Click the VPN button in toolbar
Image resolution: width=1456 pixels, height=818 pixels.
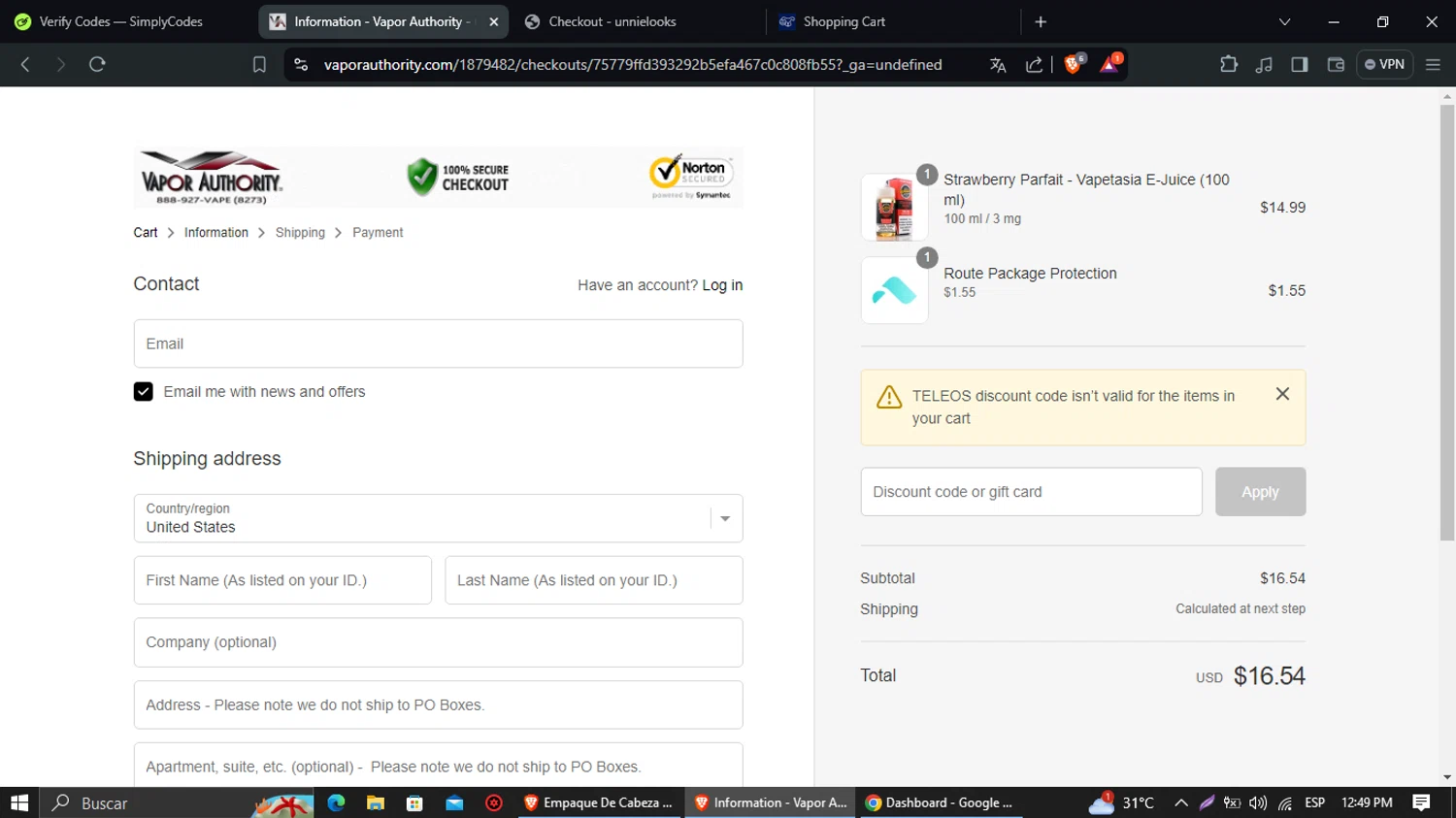pyautogui.click(x=1384, y=65)
